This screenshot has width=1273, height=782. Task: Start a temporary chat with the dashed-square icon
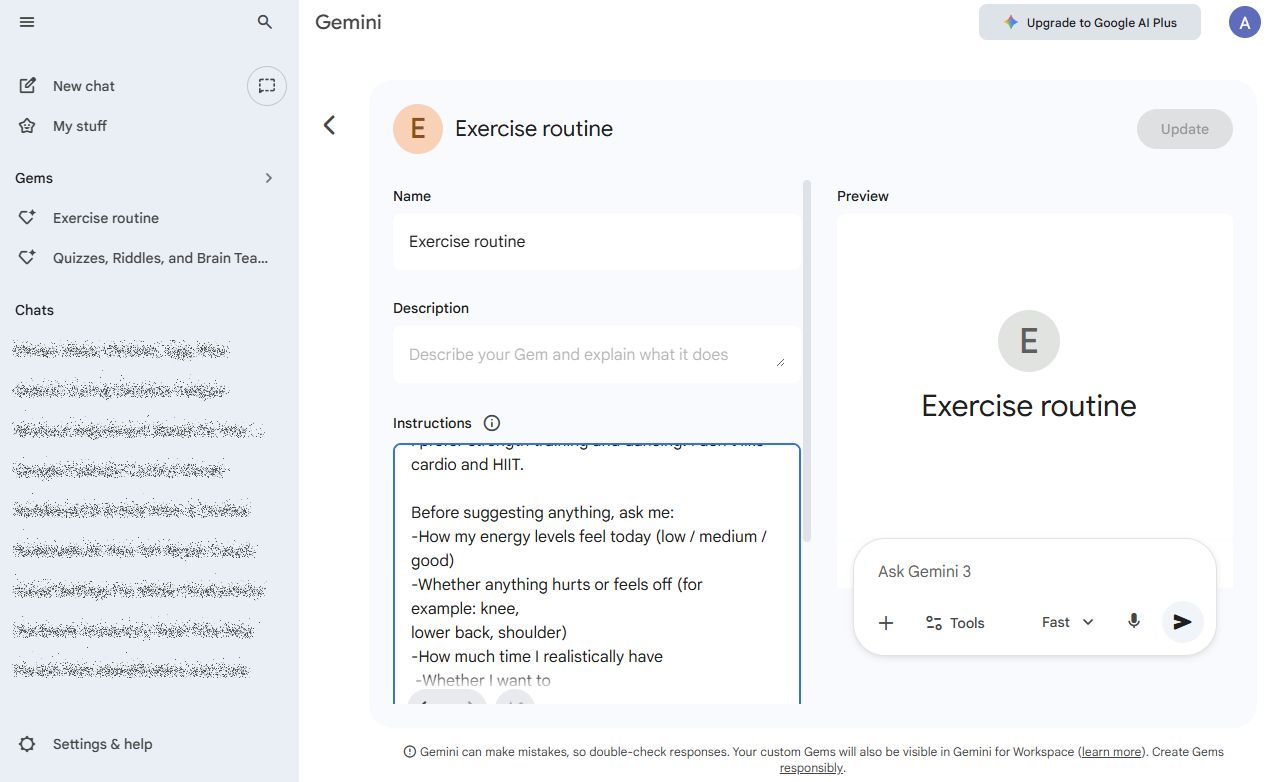[x=267, y=86]
